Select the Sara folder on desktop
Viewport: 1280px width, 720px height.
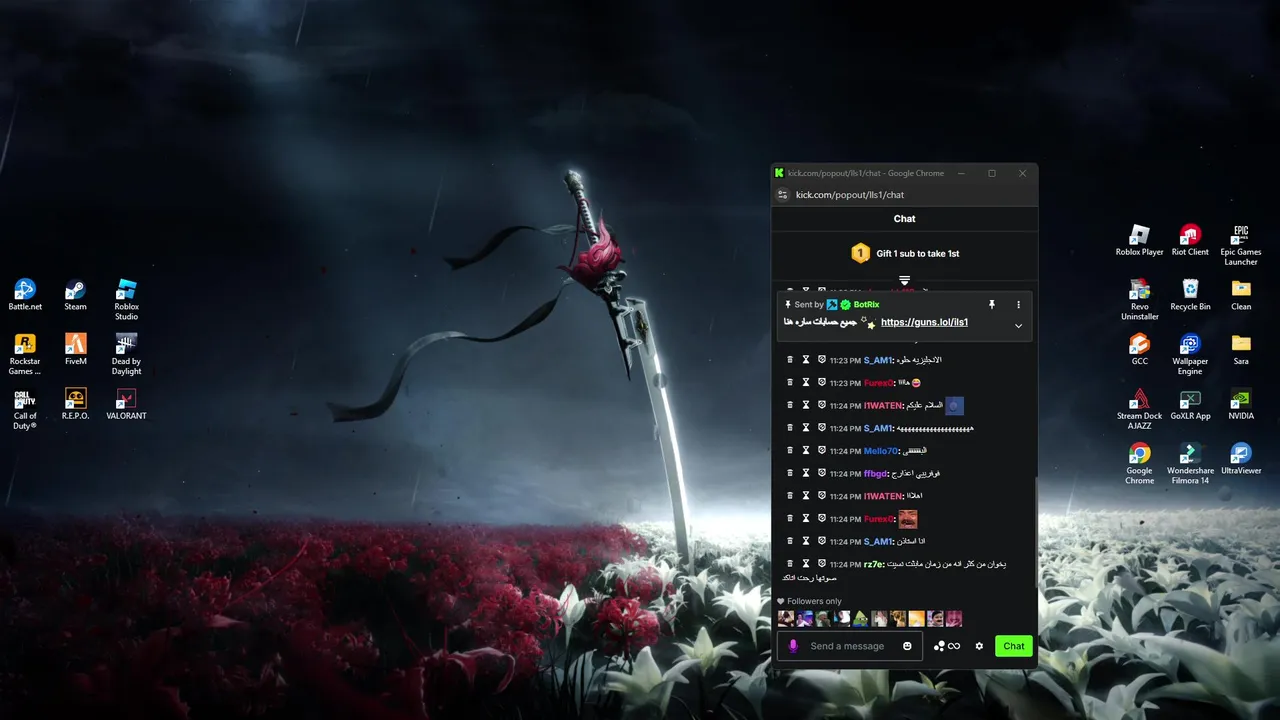(1241, 350)
